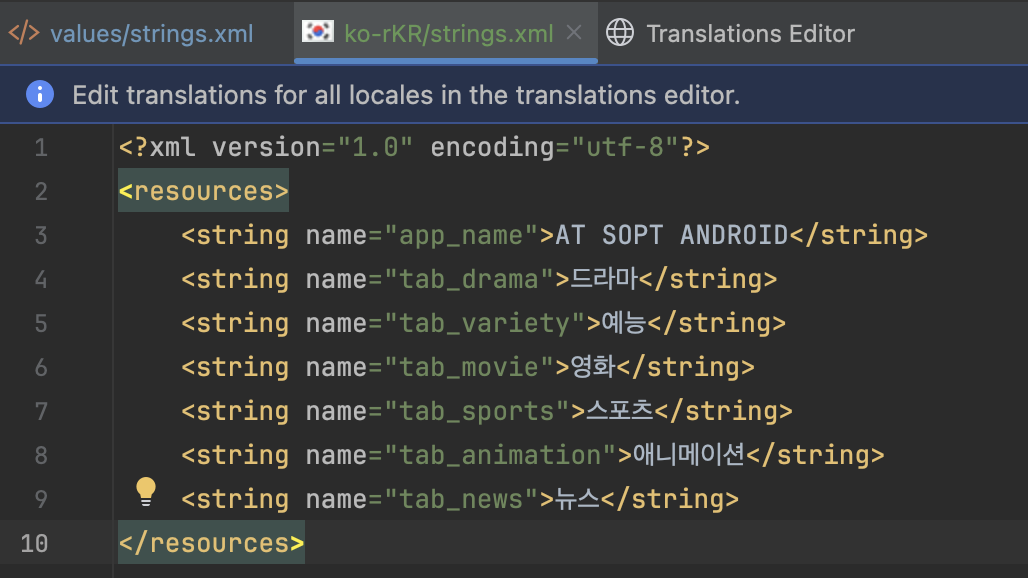Click line number 2 in the gutter
Viewport: 1028px width, 578px height.
(41, 191)
